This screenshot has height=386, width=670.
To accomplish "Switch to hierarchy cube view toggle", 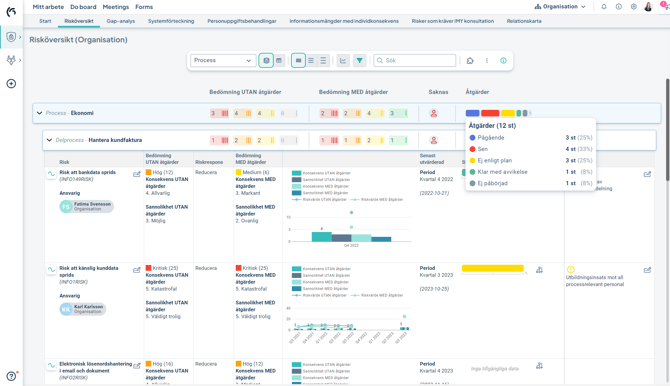I will [x=266, y=61].
